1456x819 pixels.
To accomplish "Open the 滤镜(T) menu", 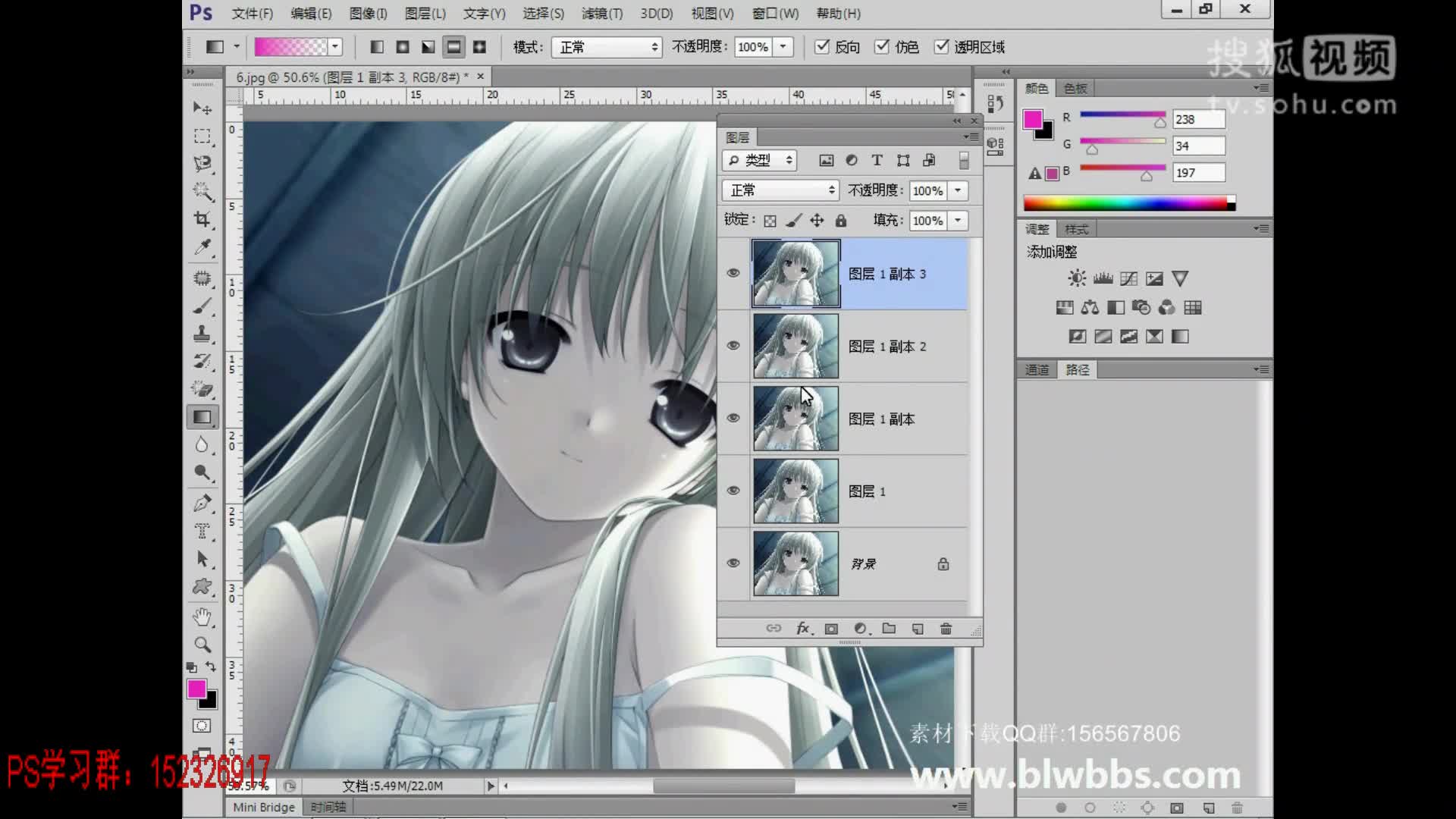I will pos(601,14).
